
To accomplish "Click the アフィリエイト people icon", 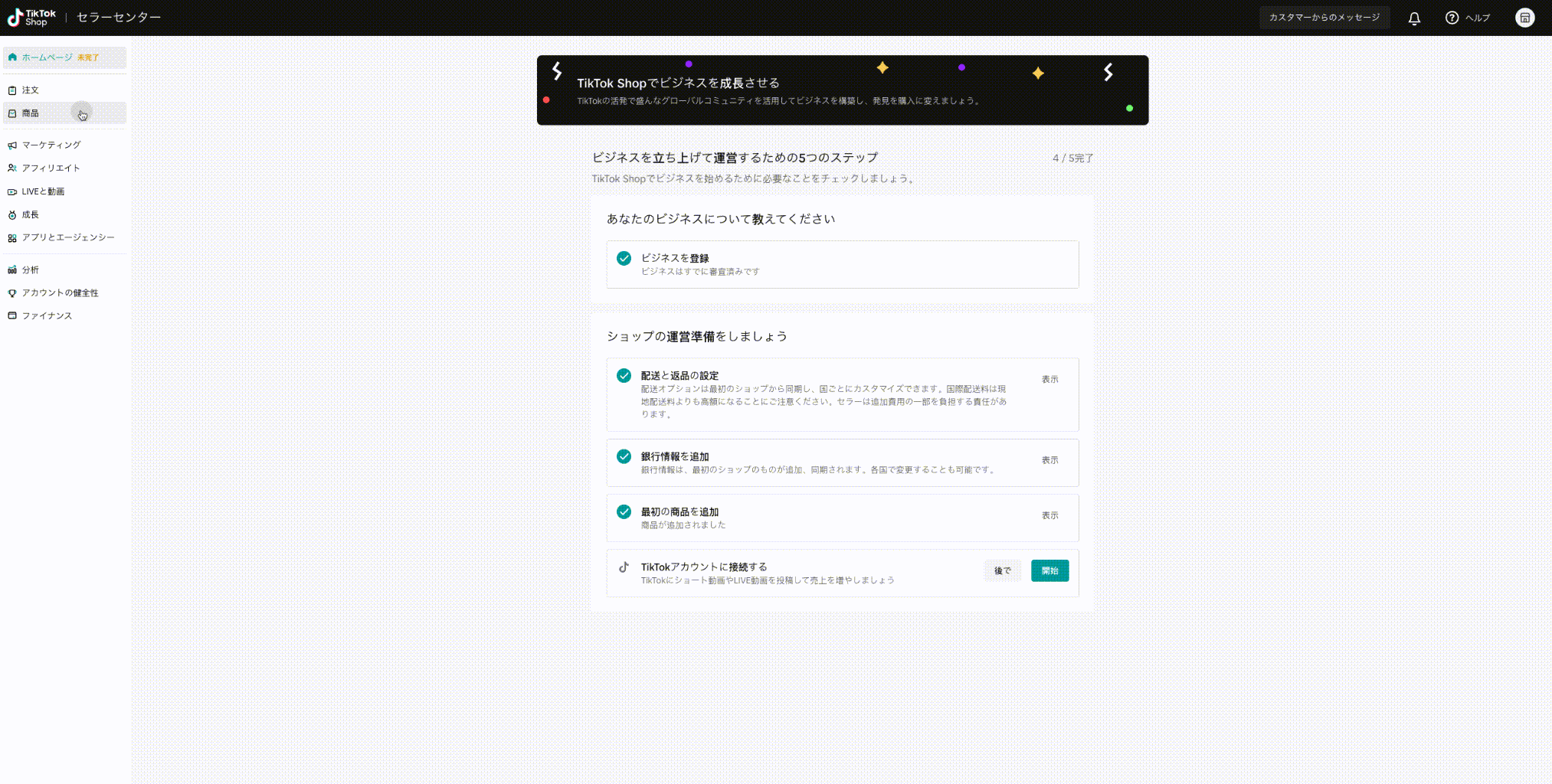I will coord(12,168).
